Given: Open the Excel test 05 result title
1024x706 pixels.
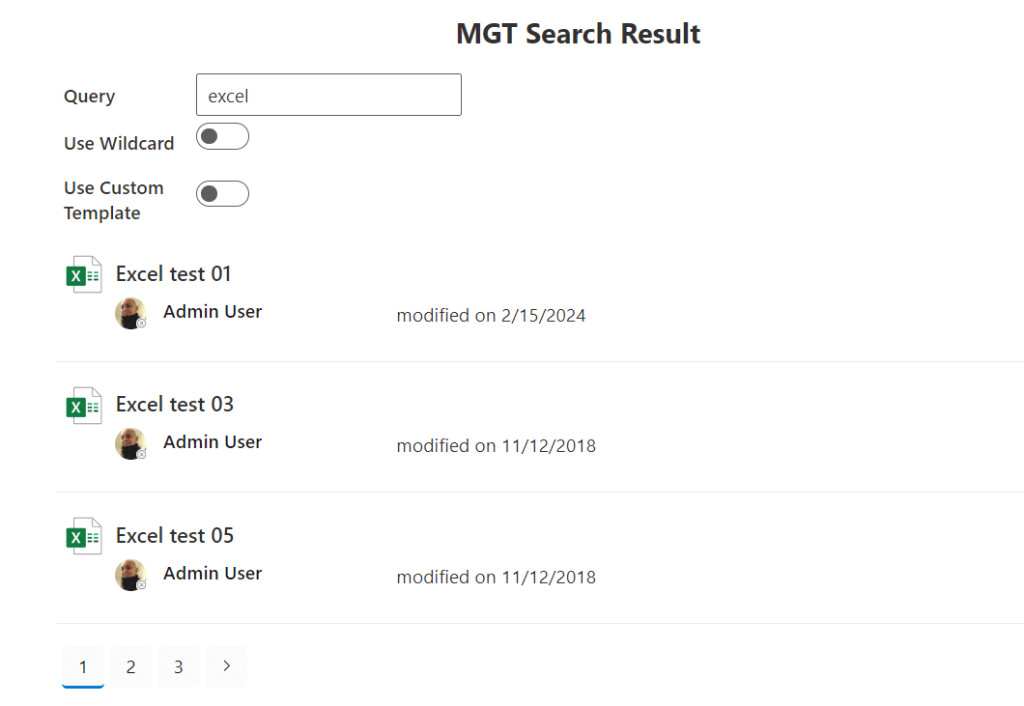Looking at the screenshot, I should click(175, 536).
